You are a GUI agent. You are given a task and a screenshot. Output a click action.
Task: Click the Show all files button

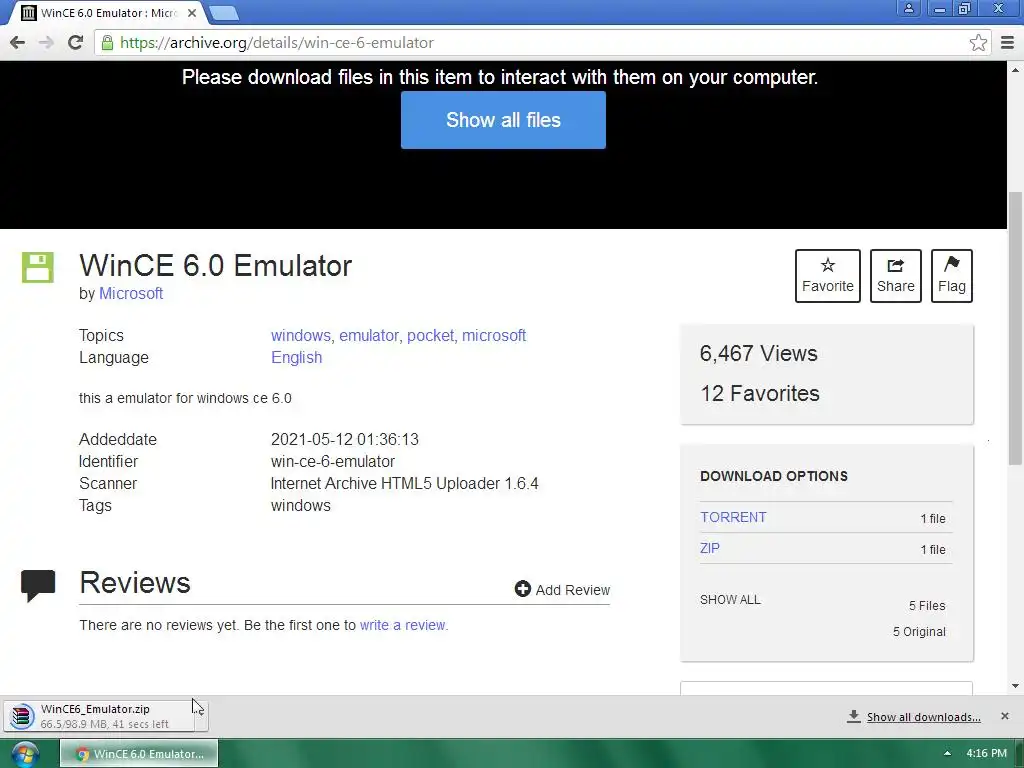click(x=503, y=120)
